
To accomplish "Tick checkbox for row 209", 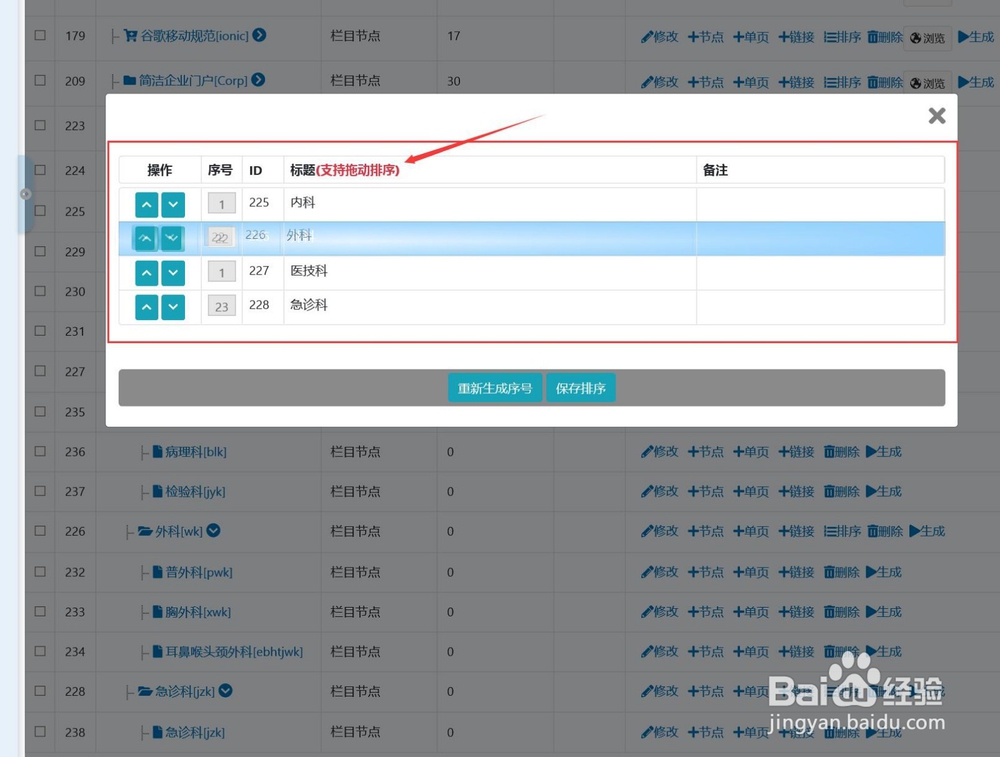I will [40, 80].
